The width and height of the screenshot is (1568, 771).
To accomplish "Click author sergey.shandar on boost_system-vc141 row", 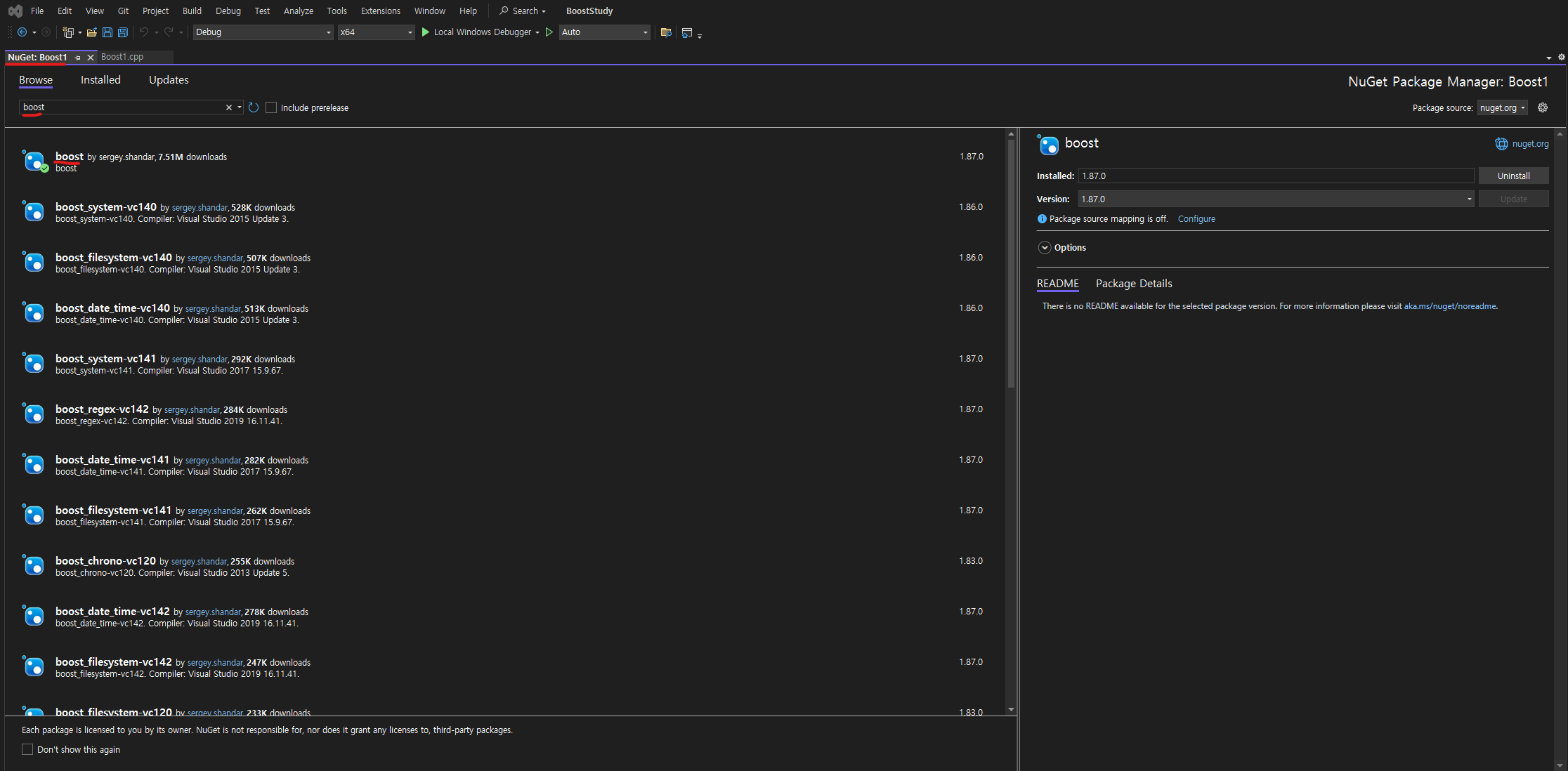I will point(200,360).
